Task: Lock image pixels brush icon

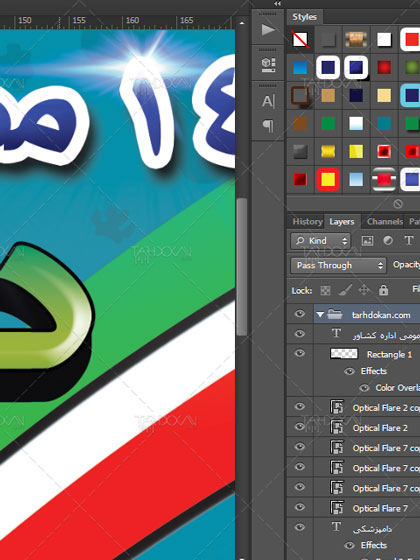Action: [345, 290]
